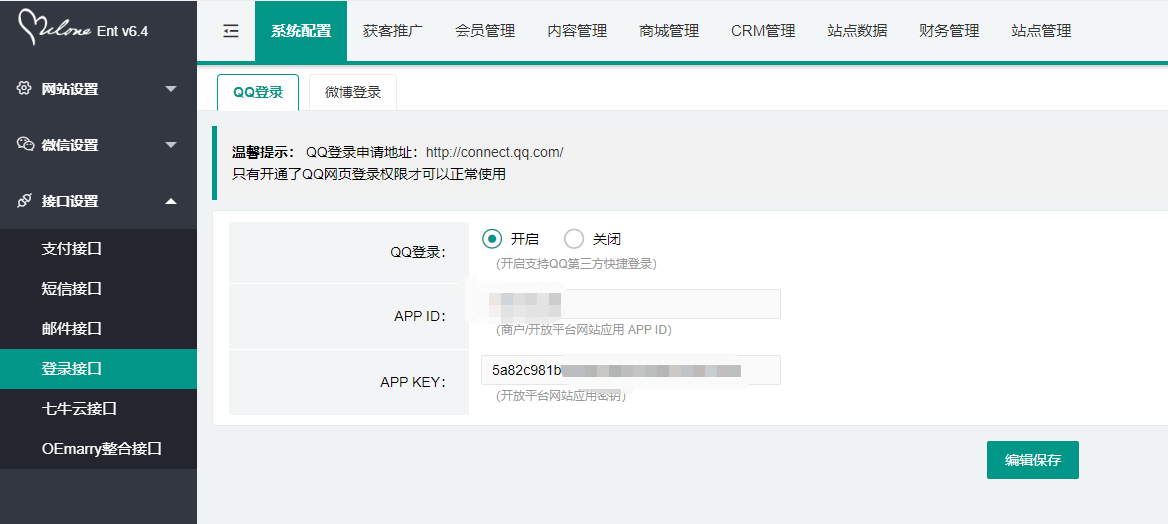Viewport: 1168px width, 524px height.
Task: Select the 关闭 radio button
Action: click(x=574, y=239)
